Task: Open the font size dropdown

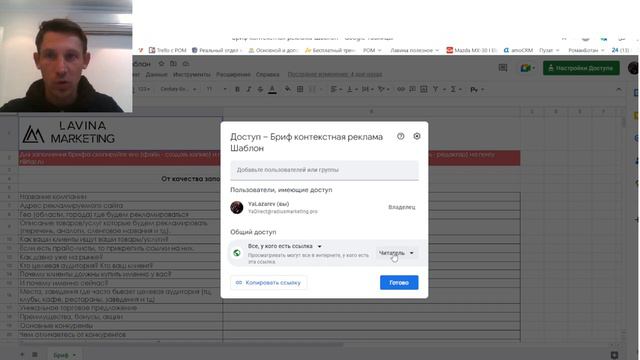Action: point(216,89)
